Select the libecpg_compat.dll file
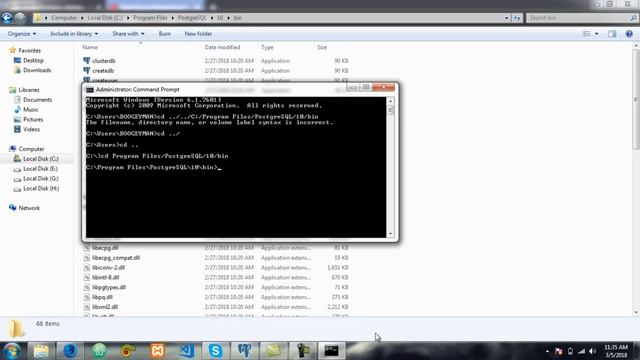The height and width of the screenshot is (360, 640). click(116, 258)
